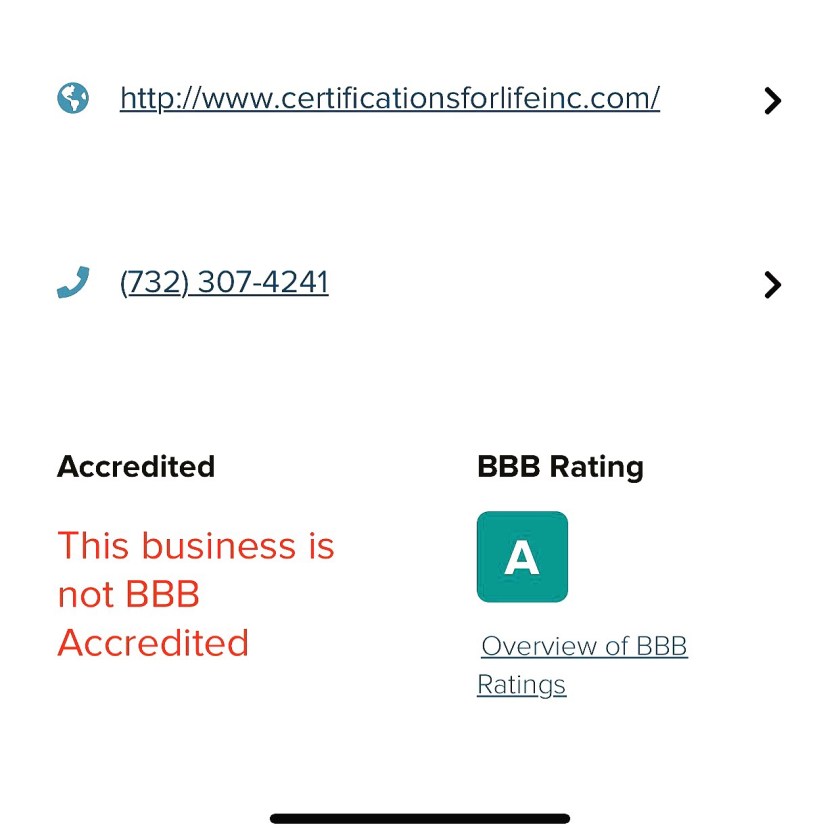Viewport: 840px width, 840px height.
Task: Open the certificationsforlifeinc.com website link
Action: point(389,98)
